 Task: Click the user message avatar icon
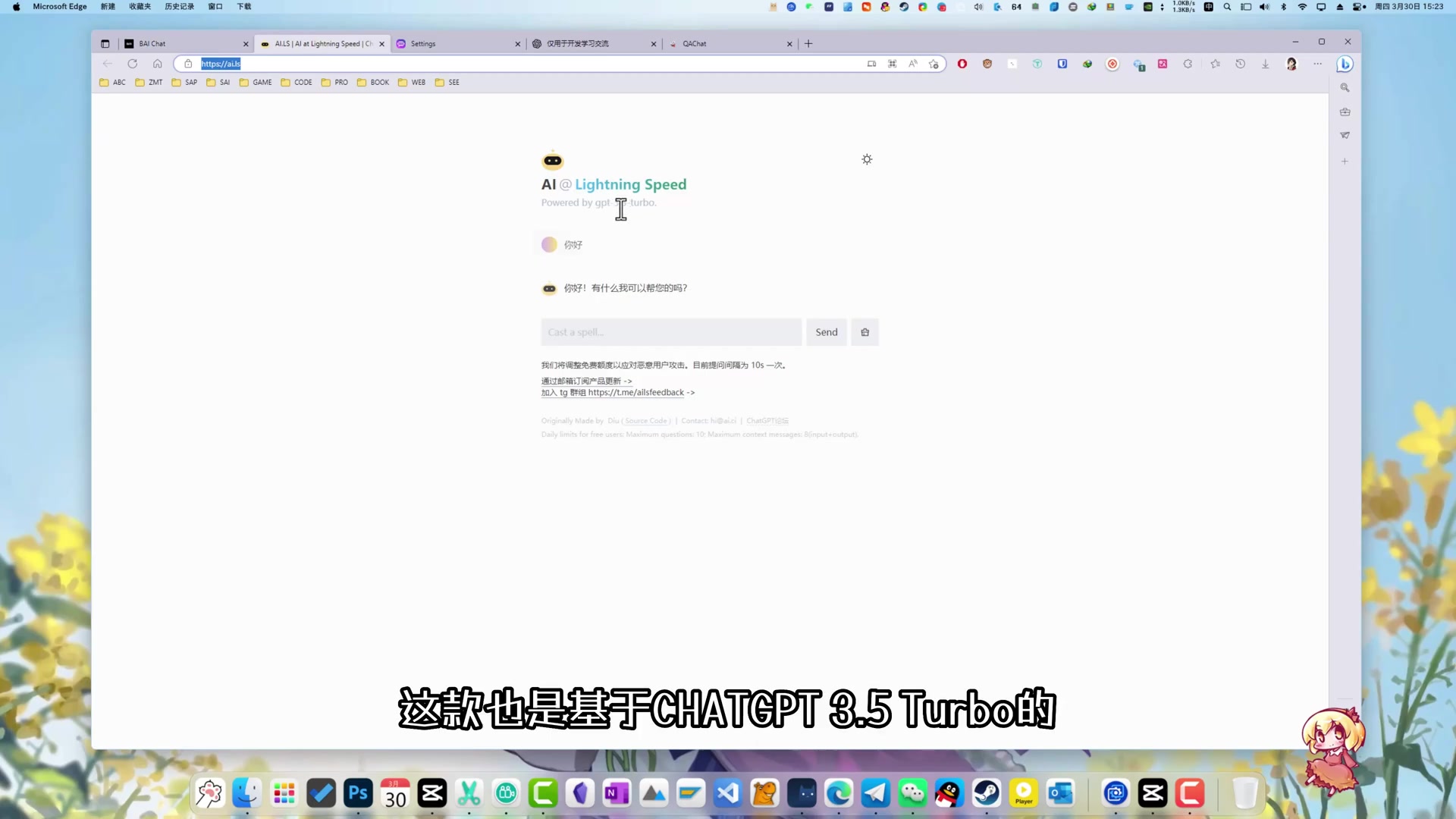pos(549,244)
